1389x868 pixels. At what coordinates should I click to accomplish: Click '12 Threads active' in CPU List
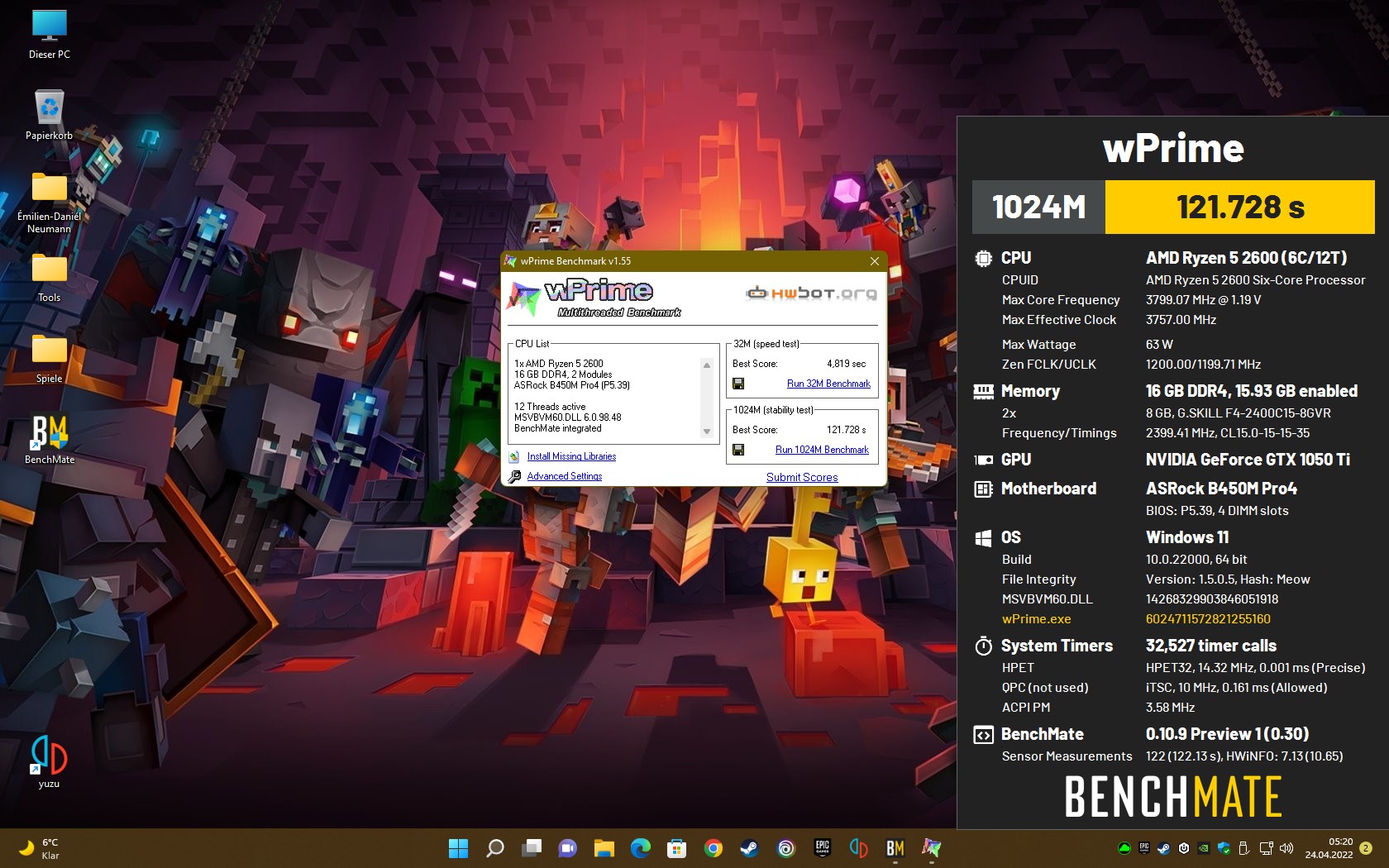point(550,407)
